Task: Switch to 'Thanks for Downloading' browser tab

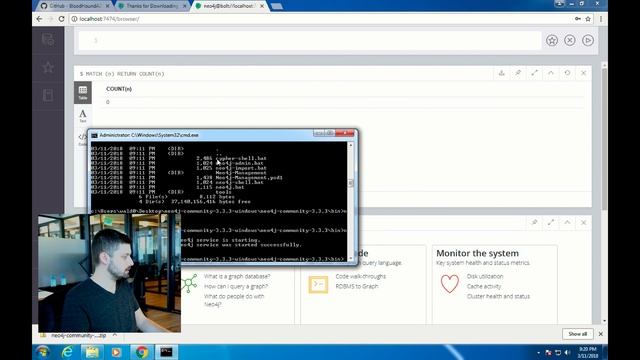Action: (152, 6)
